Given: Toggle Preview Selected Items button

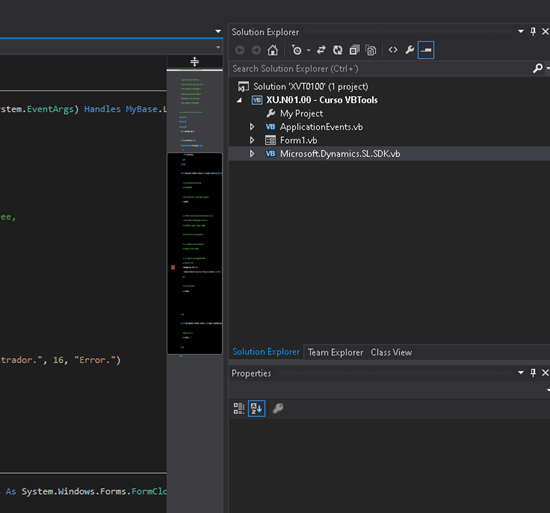Looking at the screenshot, I should [426, 50].
